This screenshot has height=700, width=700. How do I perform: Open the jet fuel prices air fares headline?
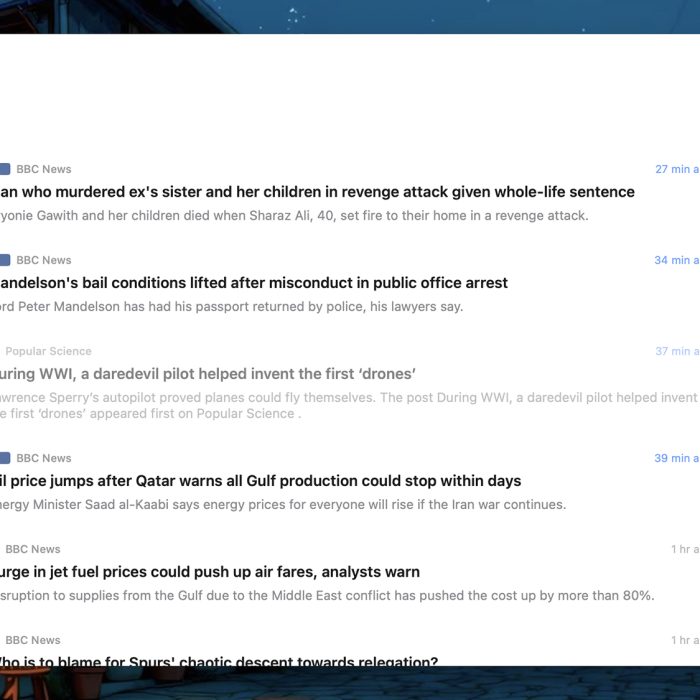click(210, 572)
